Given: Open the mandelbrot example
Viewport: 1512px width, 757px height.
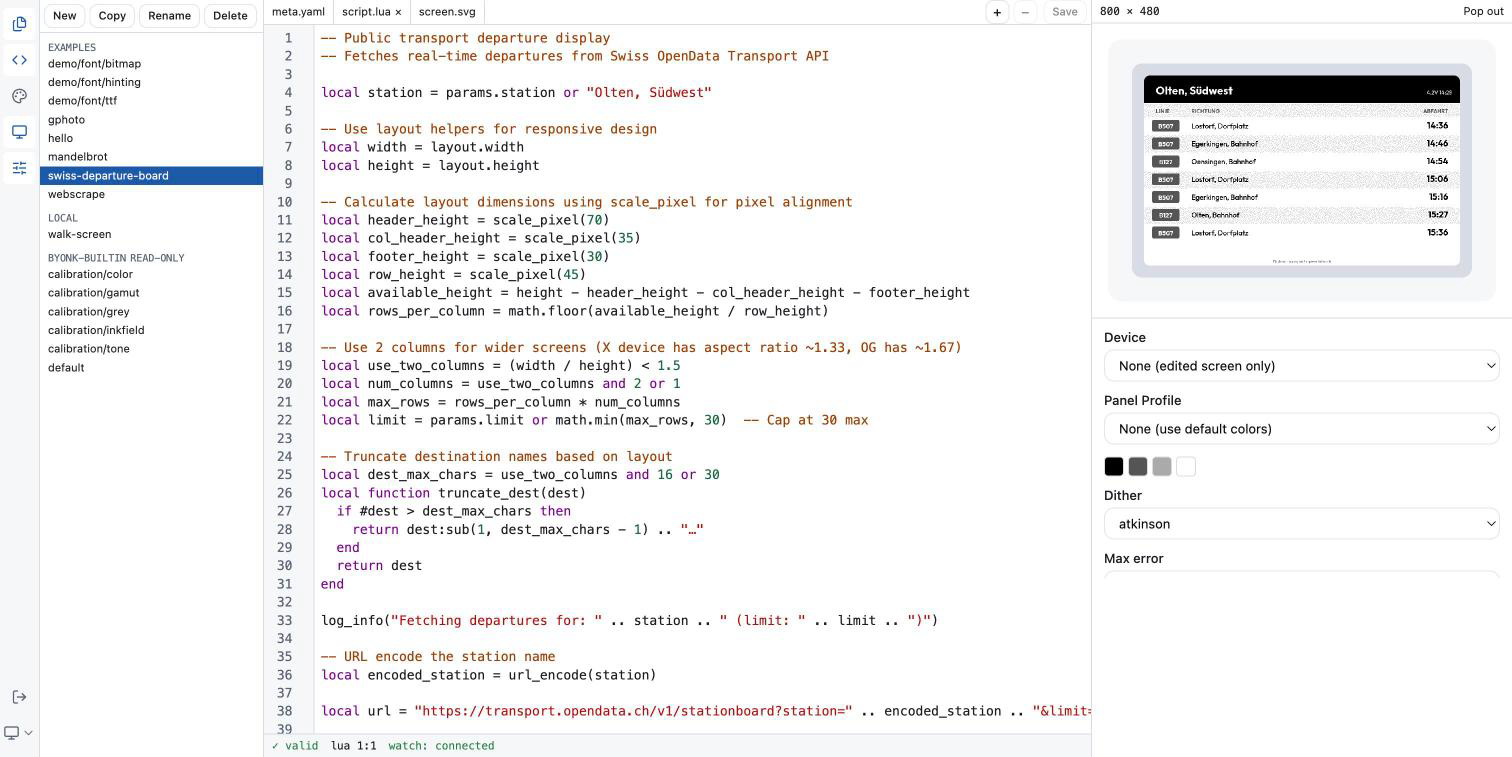Looking at the screenshot, I should [151, 157].
